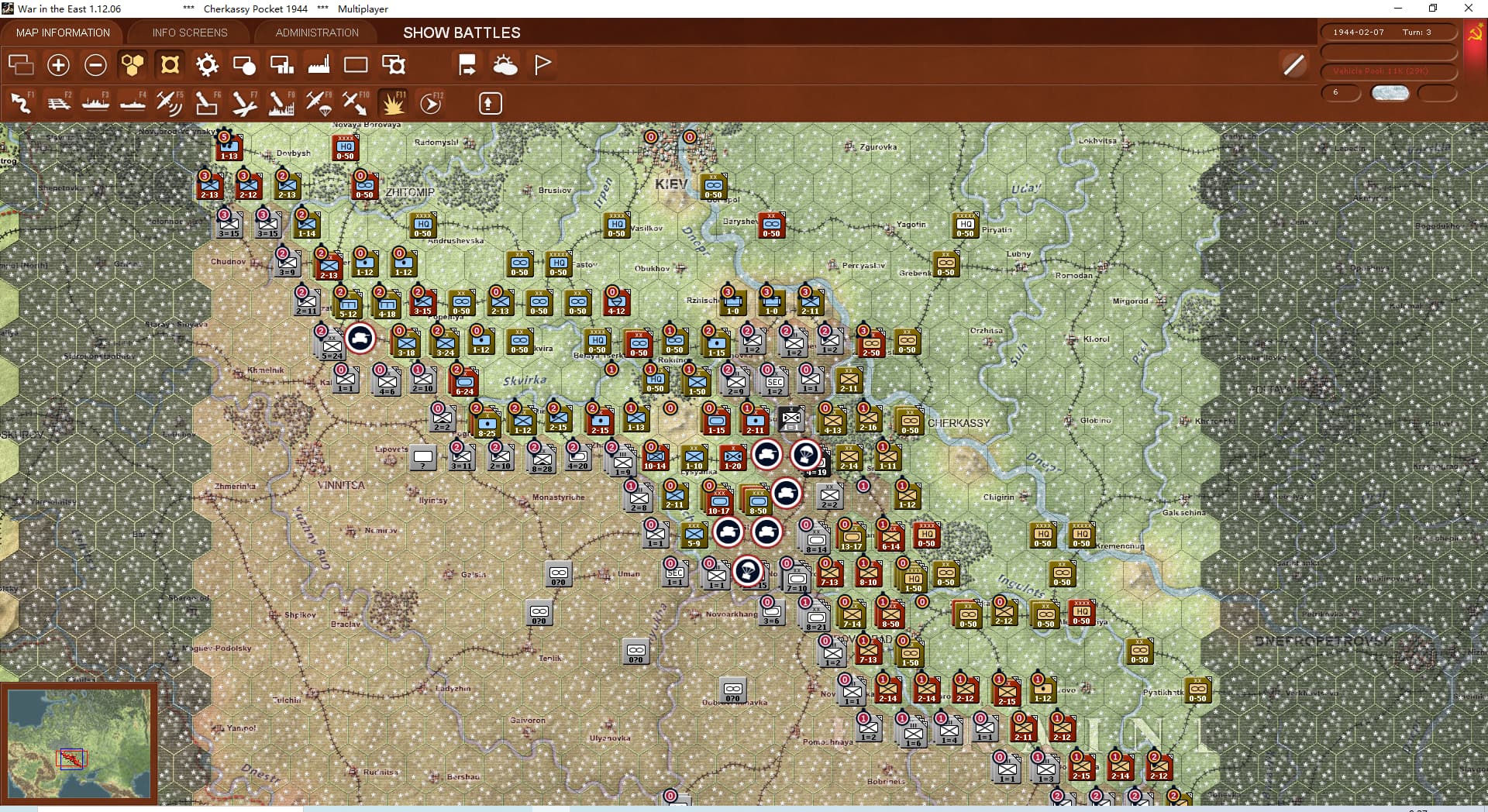The image size is (1488, 812).
Task: Click the diagonal slash pencil icon
Action: coord(1293,65)
